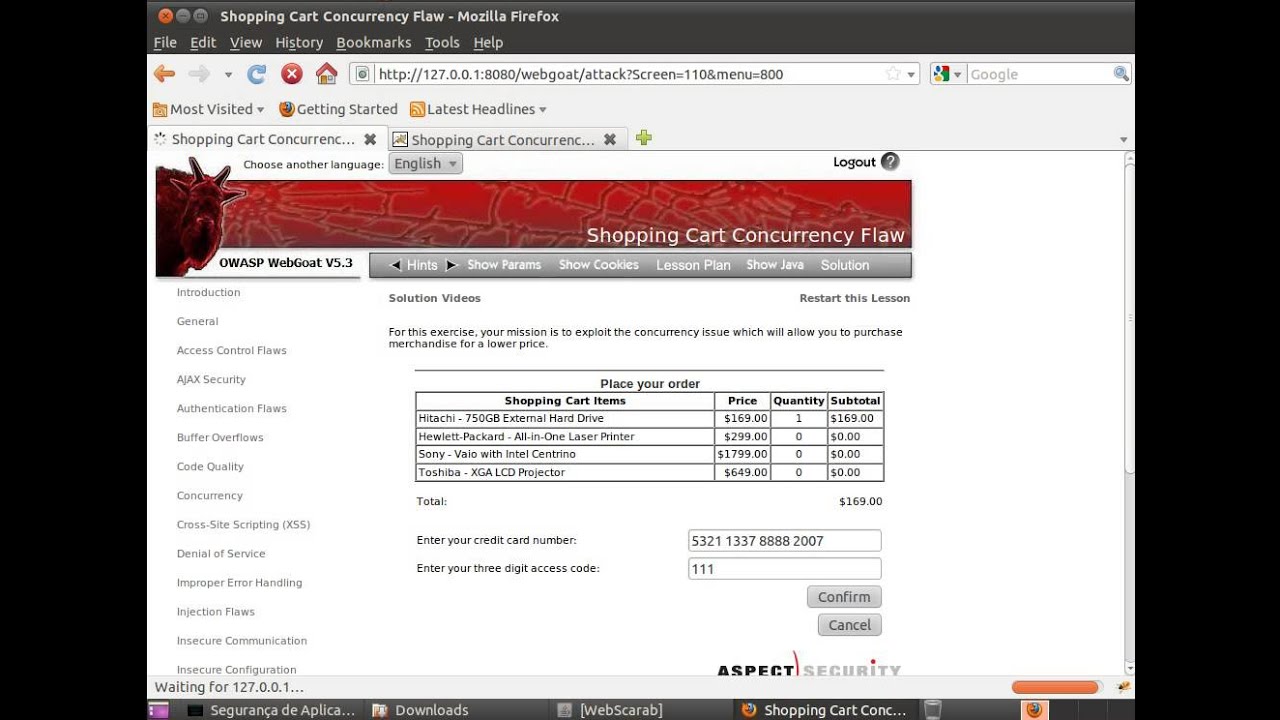Expand the Cross-Site Scripting (XSS) category
Viewport: 1280px width, 720px height.
coord(243,524)
